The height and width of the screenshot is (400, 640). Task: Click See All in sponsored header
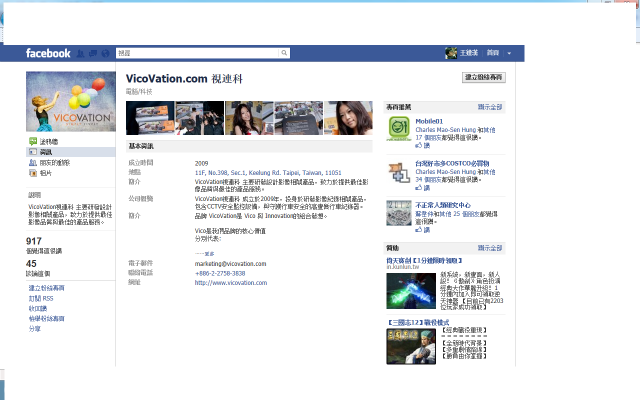(x=490, y=248)
